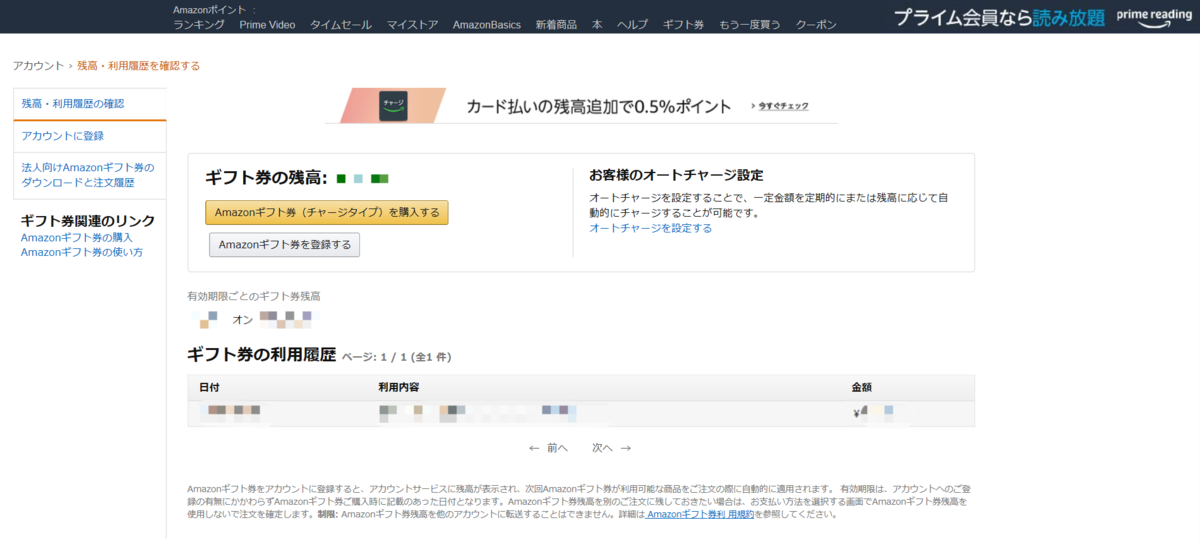The height and width of the screenshot is (549, 1200).
Task: Click the チャージ card icon in banner
Action: coord(393,105)
